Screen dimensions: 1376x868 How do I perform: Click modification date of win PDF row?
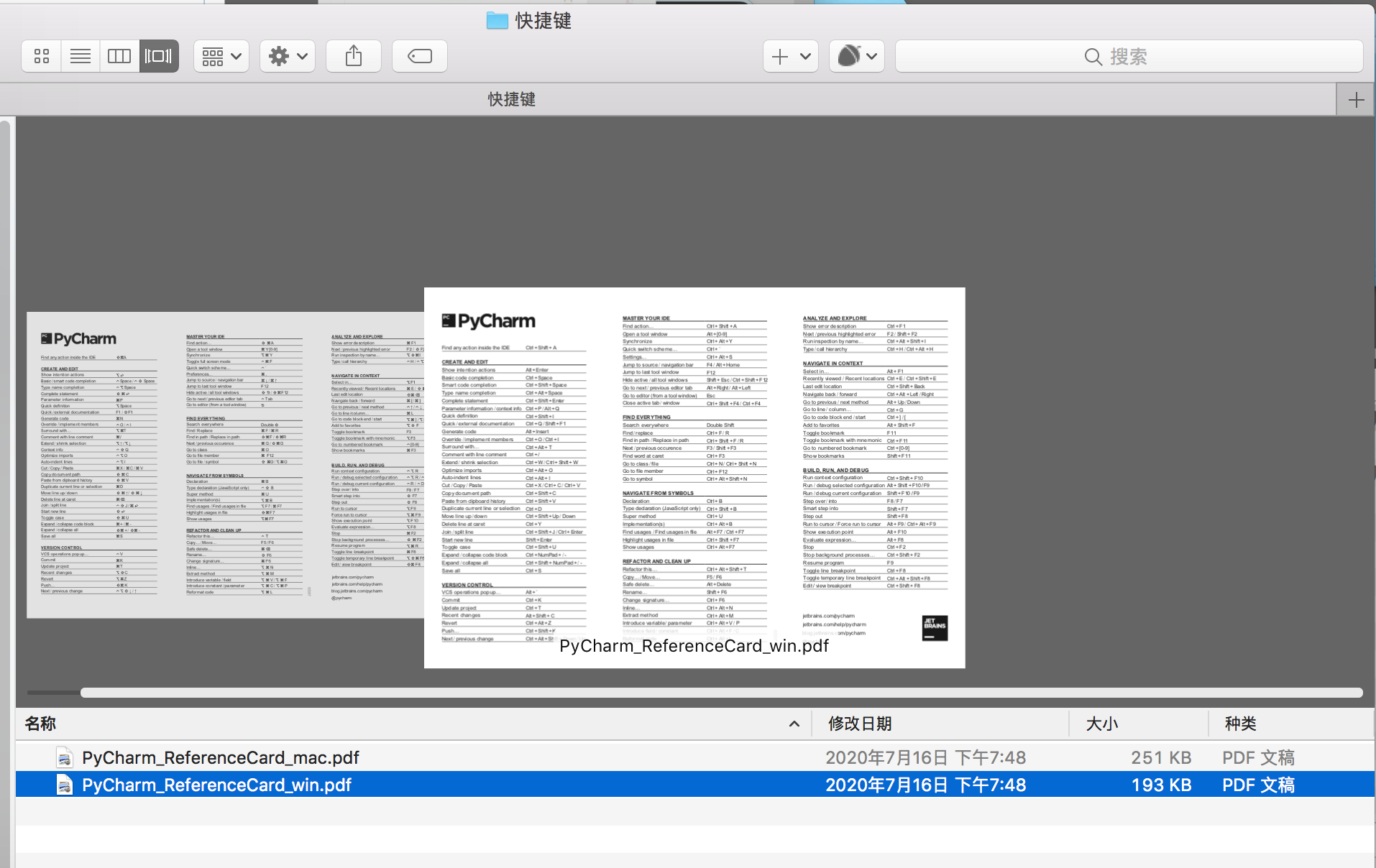click(926, 785)
